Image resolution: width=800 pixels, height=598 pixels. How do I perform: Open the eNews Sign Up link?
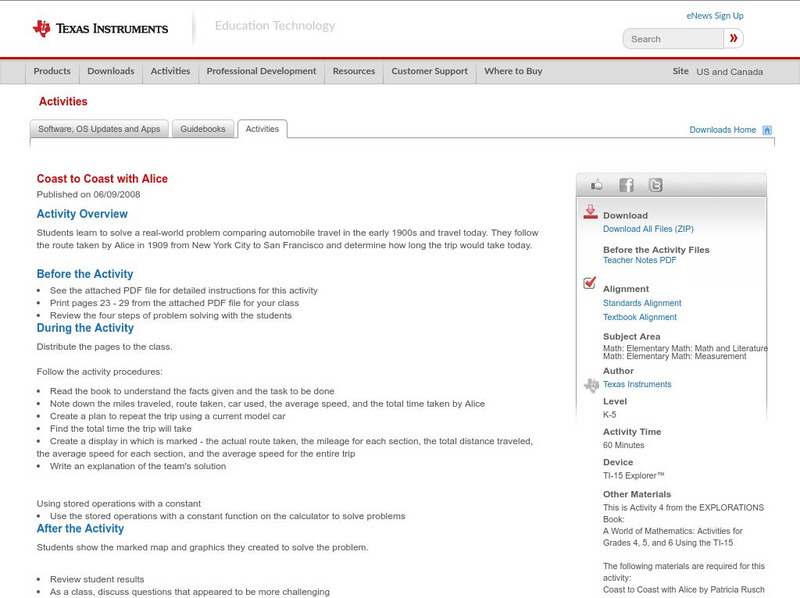[x=715, y=16]
